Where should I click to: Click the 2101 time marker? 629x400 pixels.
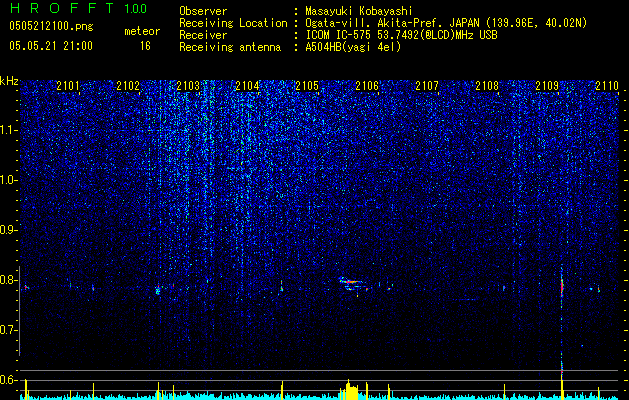coord(68,86)
